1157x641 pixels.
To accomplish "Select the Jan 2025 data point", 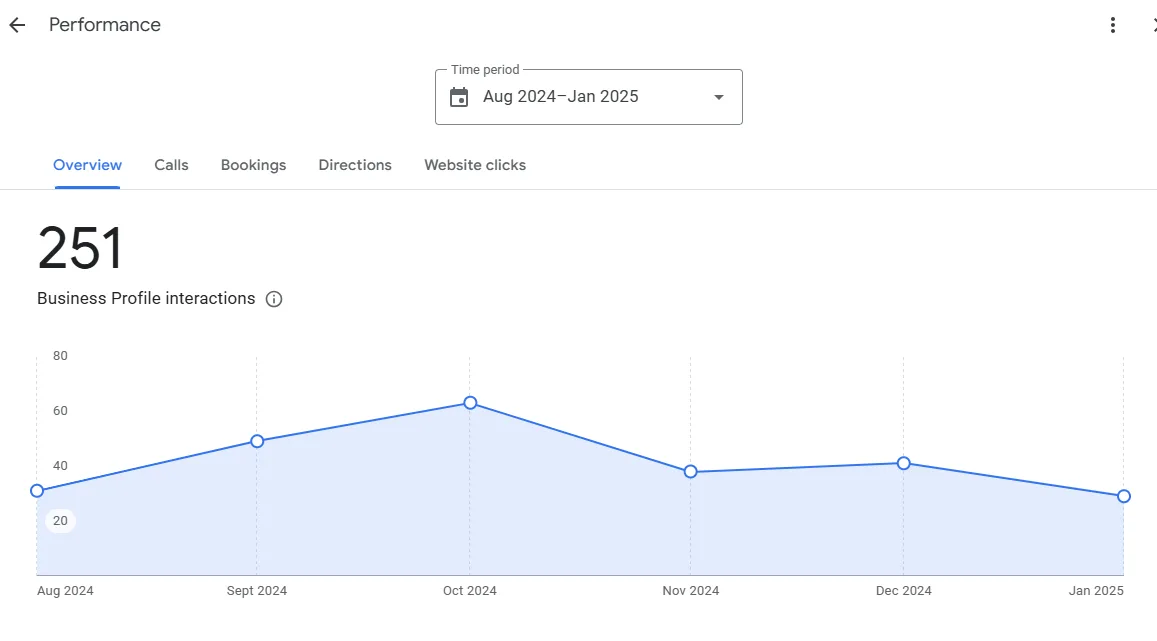I will [1124, 496].
